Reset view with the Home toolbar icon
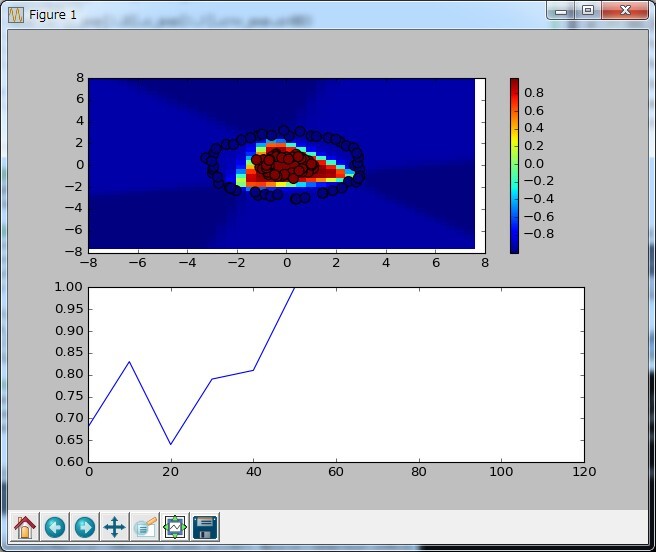Viewport: 656px width, 552px height. [25, 527]
